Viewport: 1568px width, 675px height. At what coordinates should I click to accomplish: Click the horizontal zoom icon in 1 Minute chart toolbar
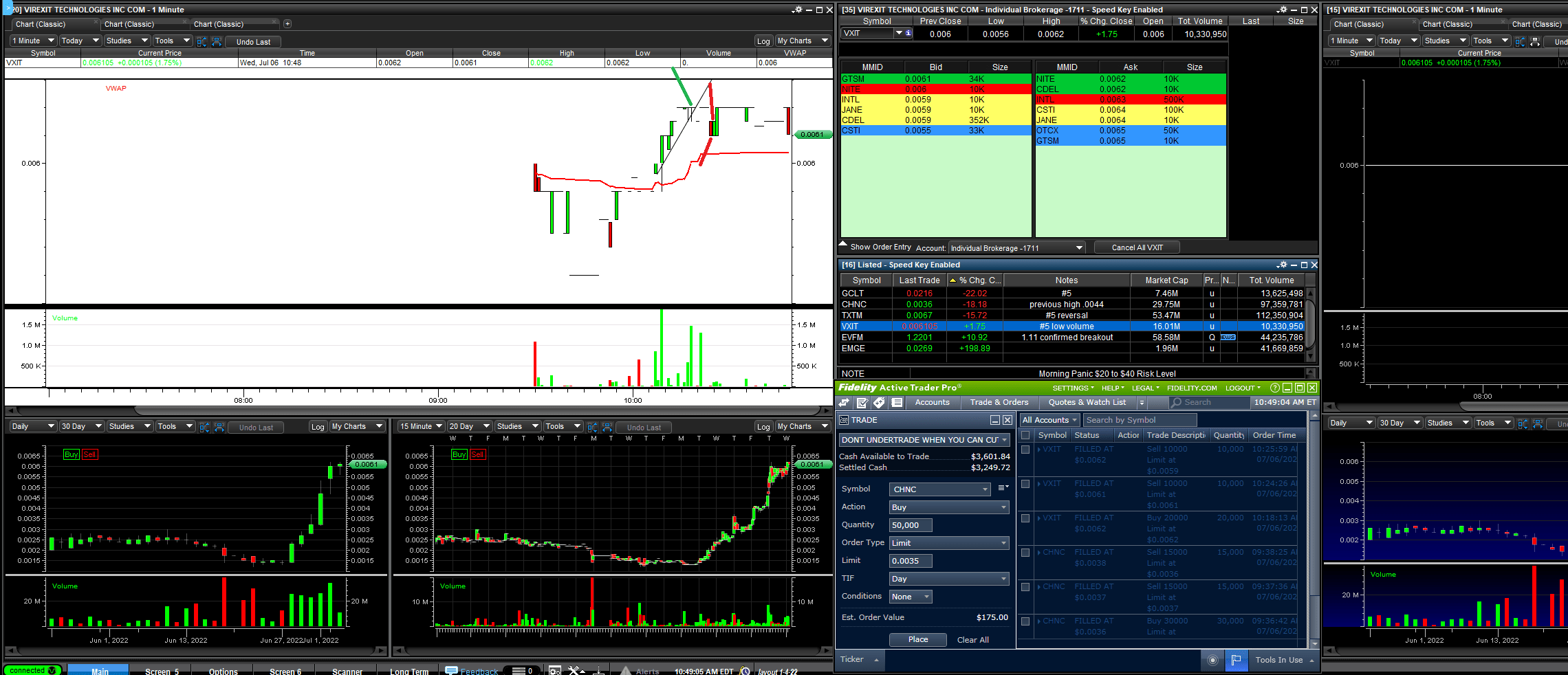coord(217,41)
